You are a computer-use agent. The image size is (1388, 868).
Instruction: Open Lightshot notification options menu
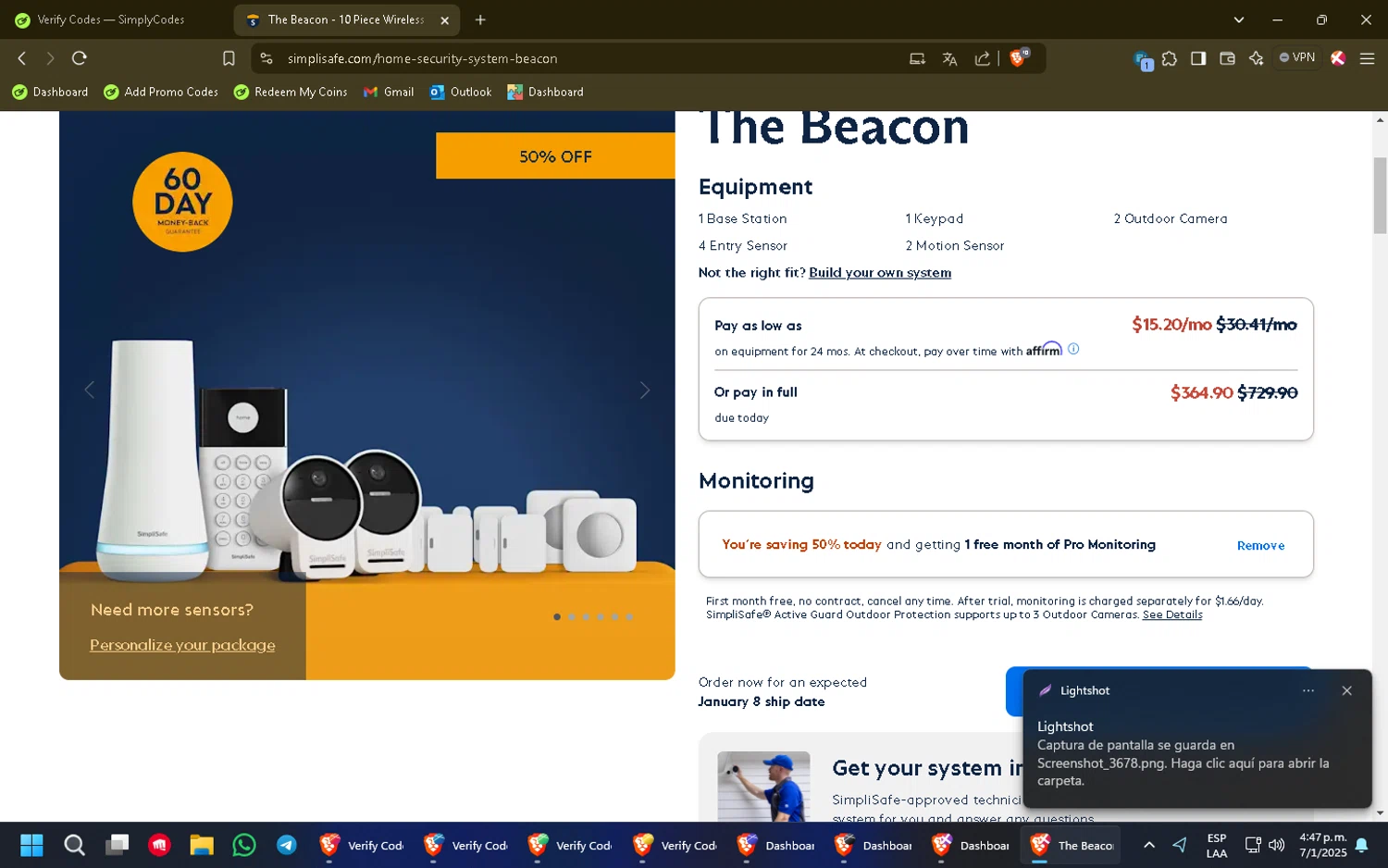click(1307, 690)
